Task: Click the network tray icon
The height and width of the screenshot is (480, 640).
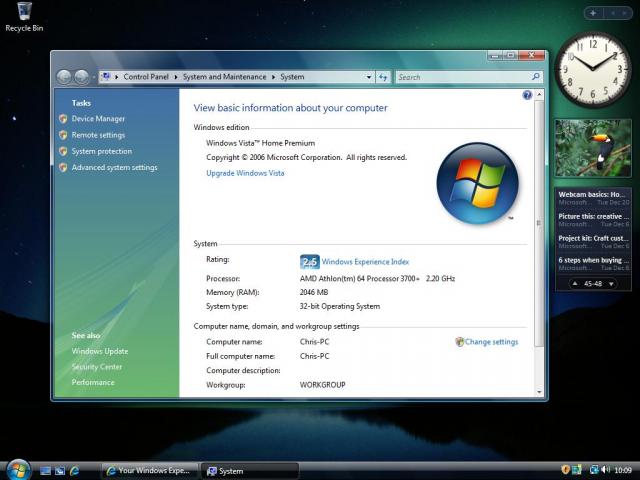Action: (x=594, y=470)
